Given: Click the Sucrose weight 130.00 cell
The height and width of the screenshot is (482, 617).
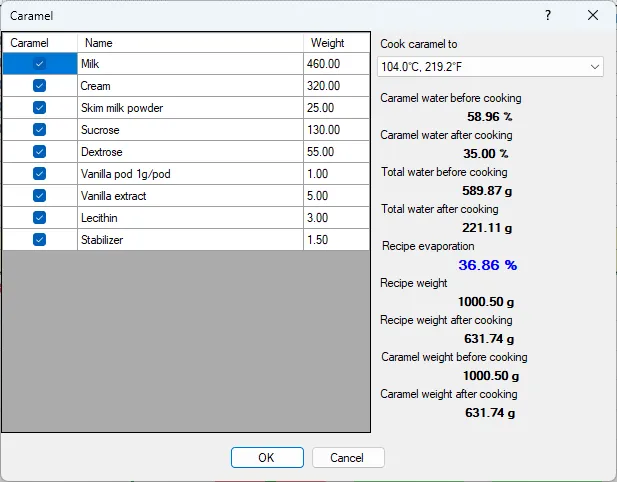Looking at the screenshot, I should pyautogui.click(x=337, y=130).
